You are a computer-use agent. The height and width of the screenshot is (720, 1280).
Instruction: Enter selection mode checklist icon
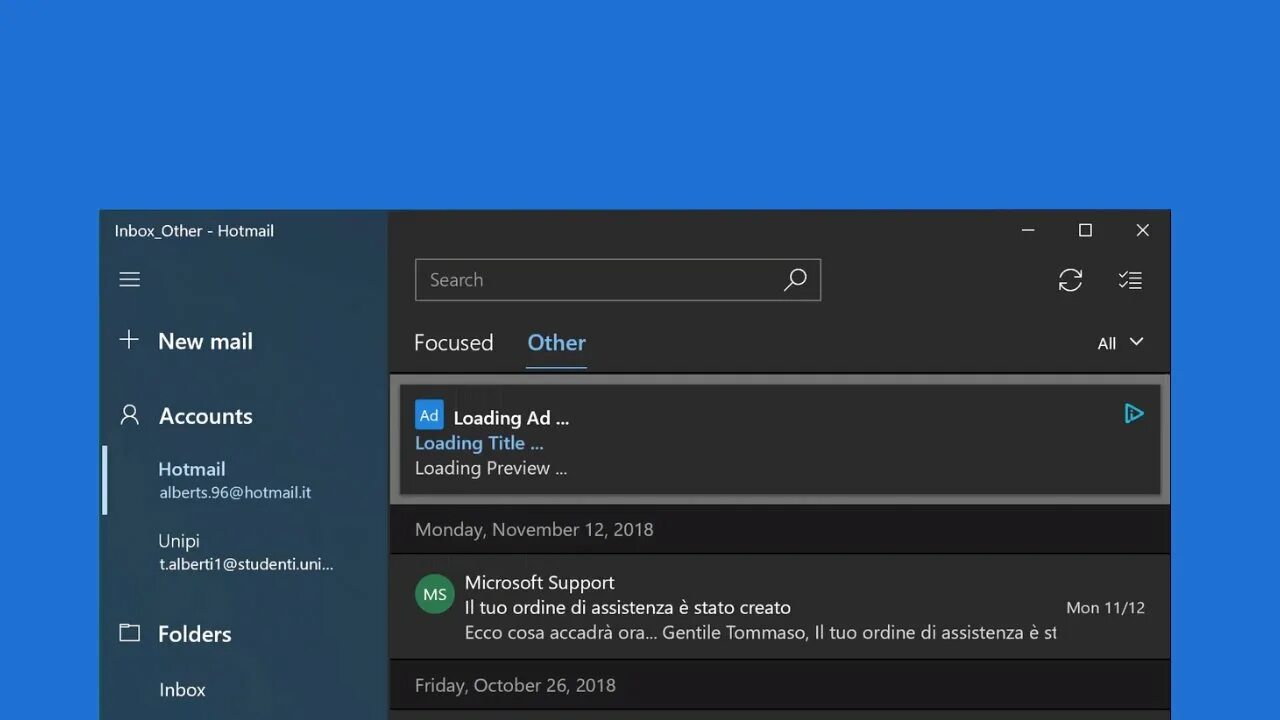[1130, 280]
